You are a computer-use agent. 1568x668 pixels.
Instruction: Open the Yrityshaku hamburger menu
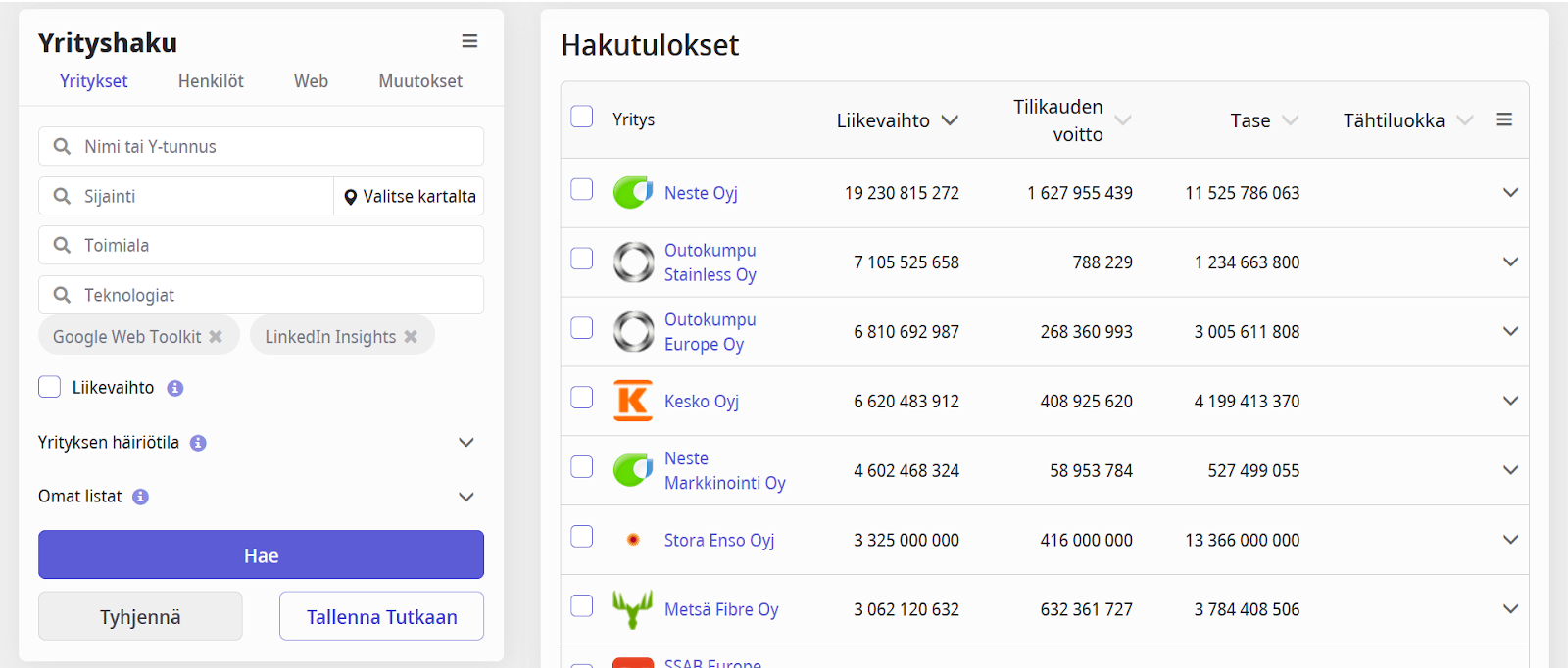[469, 41]
